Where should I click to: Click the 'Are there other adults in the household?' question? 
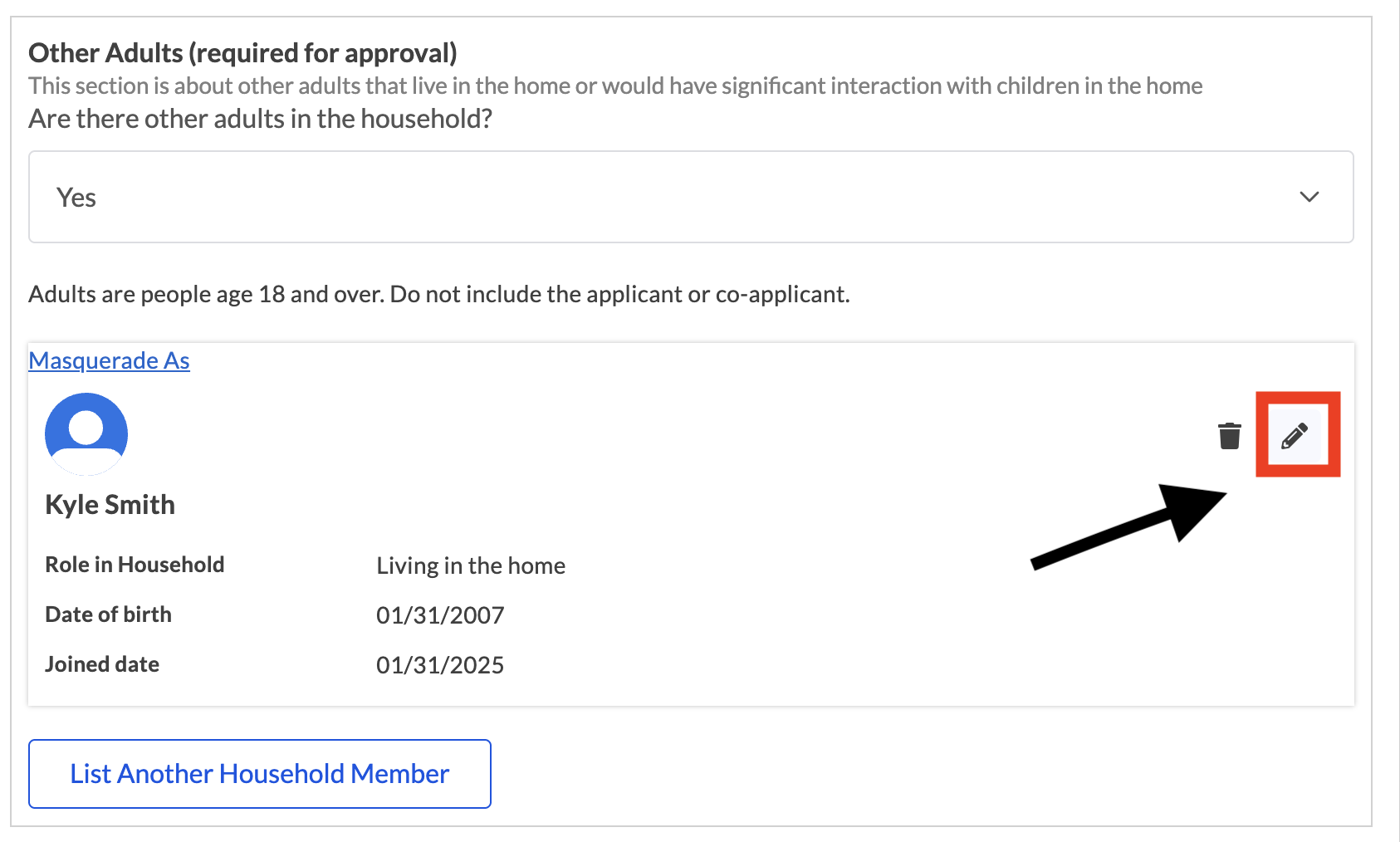260,119
